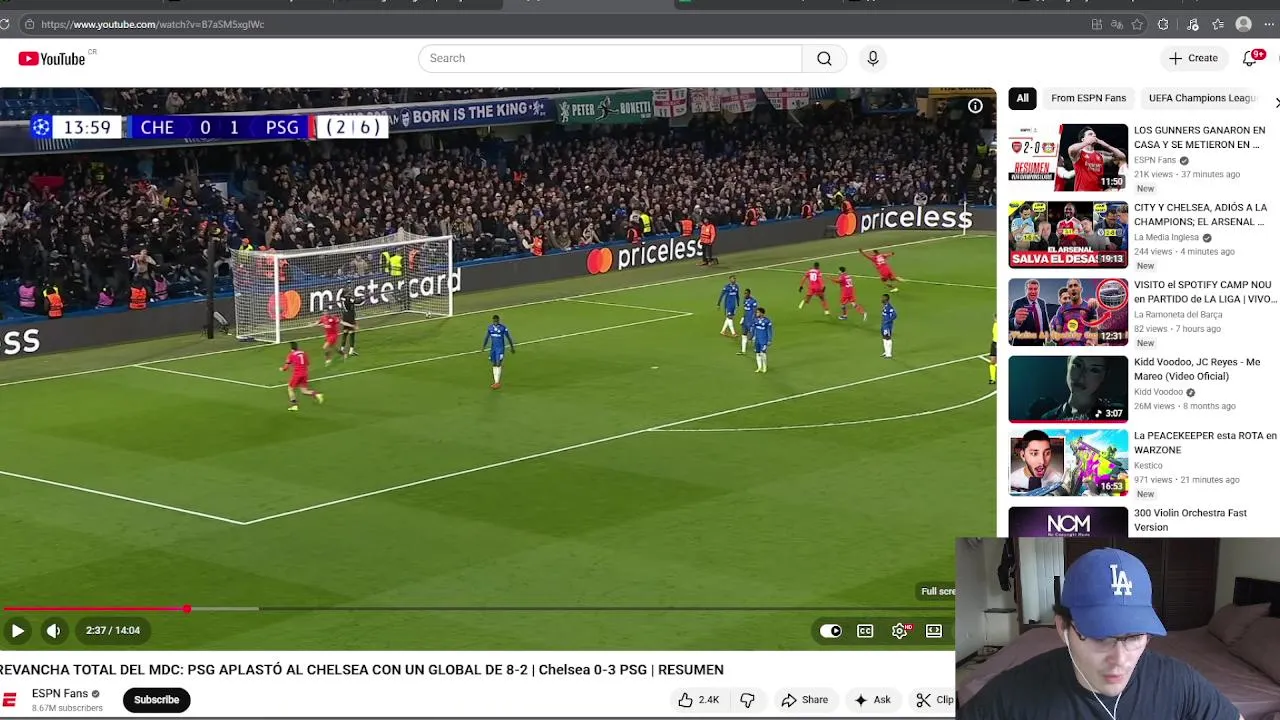
Task: Add page to favorites star
Action: click(1137, 24)
